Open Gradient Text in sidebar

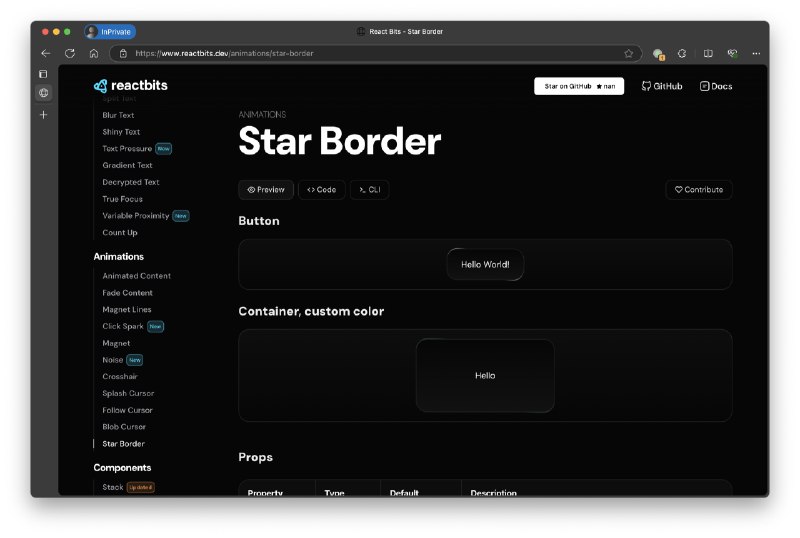click(x=127, y=165)
